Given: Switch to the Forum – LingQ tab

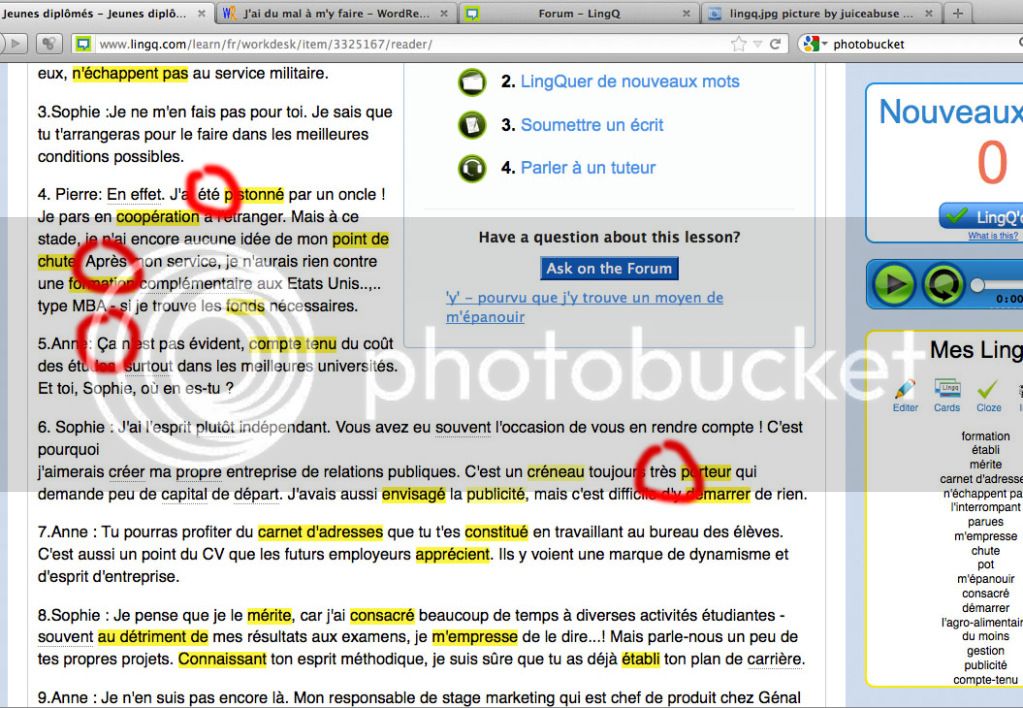Looking at the screenshot, I should tap(579, 13).
